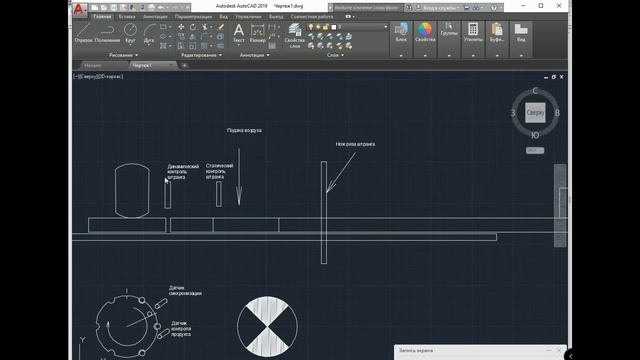Click the plus button to add drawing tab

[x=184, y=65]
